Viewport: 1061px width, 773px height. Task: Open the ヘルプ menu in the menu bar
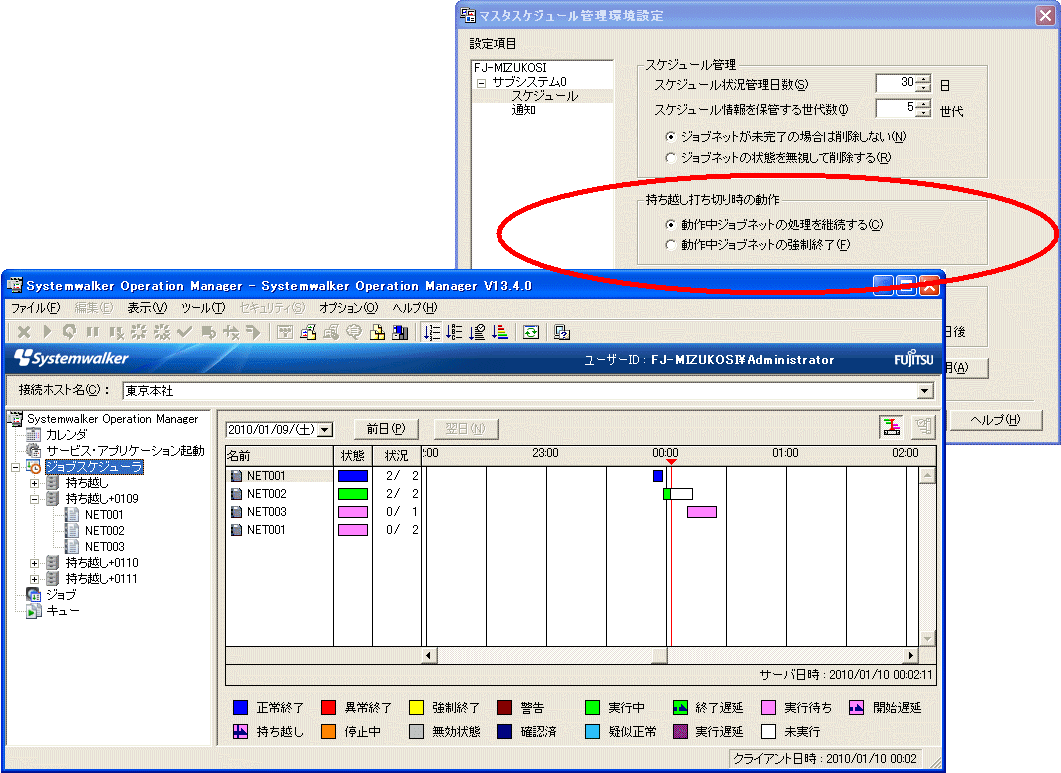pos(415,308)
